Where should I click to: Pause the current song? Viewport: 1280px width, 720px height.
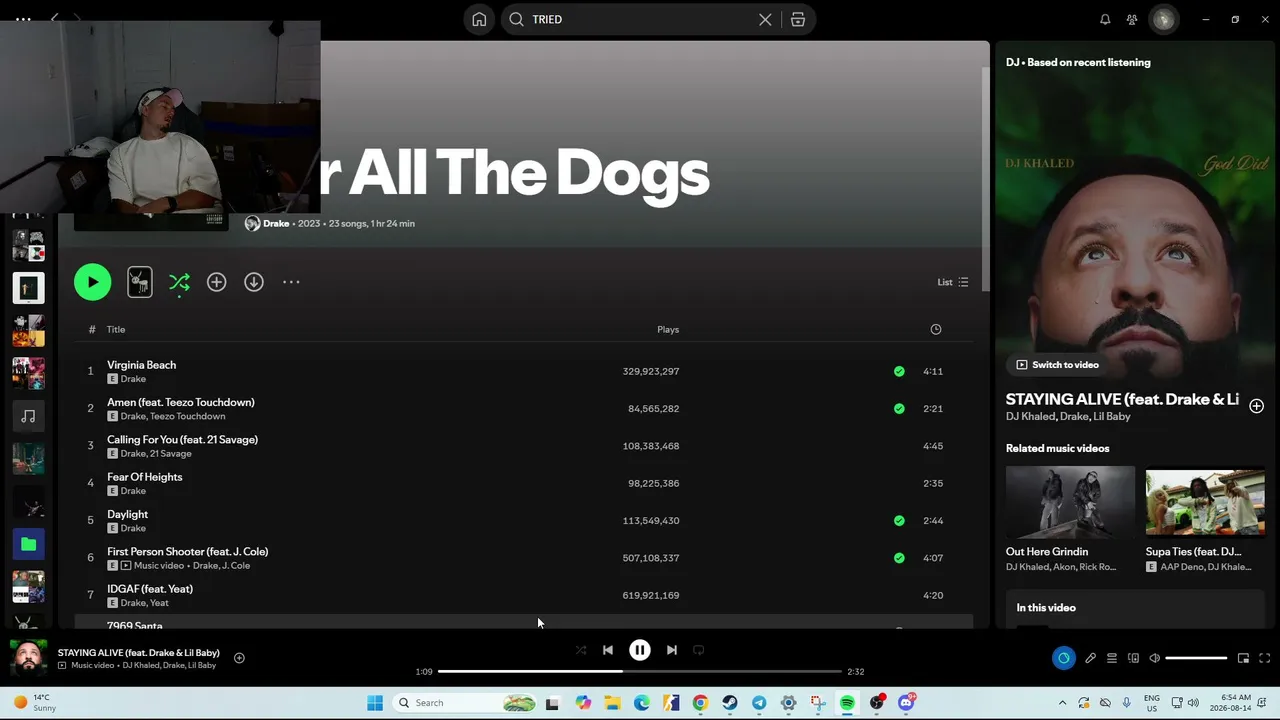pyautogui.click(x=640, y=650)
